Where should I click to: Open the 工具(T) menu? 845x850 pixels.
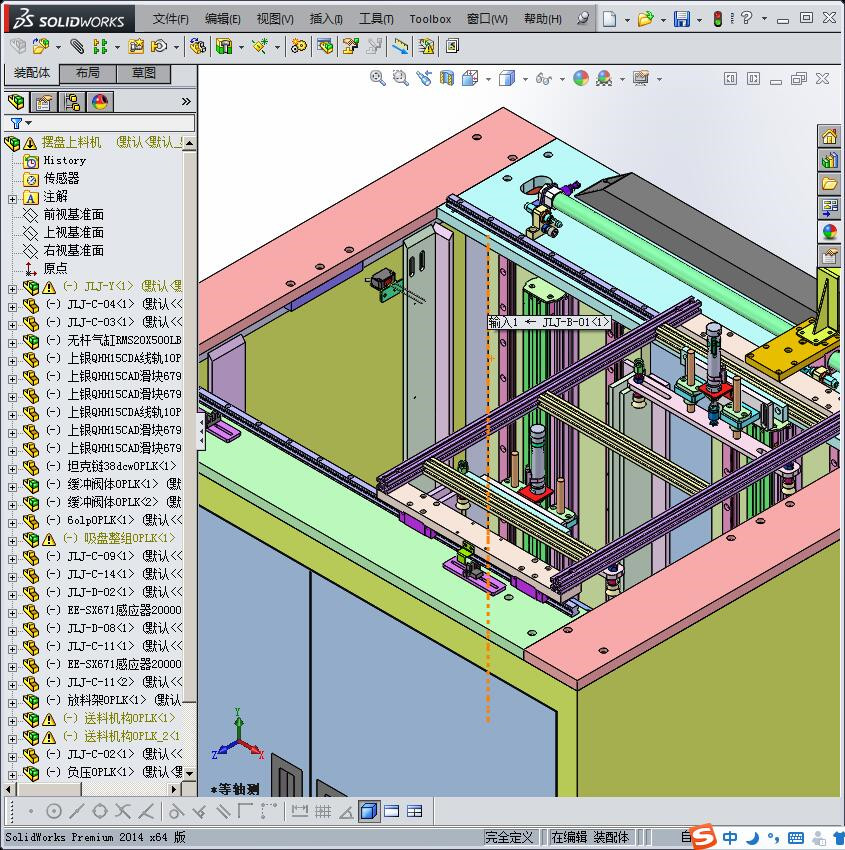tap(376, 19)
